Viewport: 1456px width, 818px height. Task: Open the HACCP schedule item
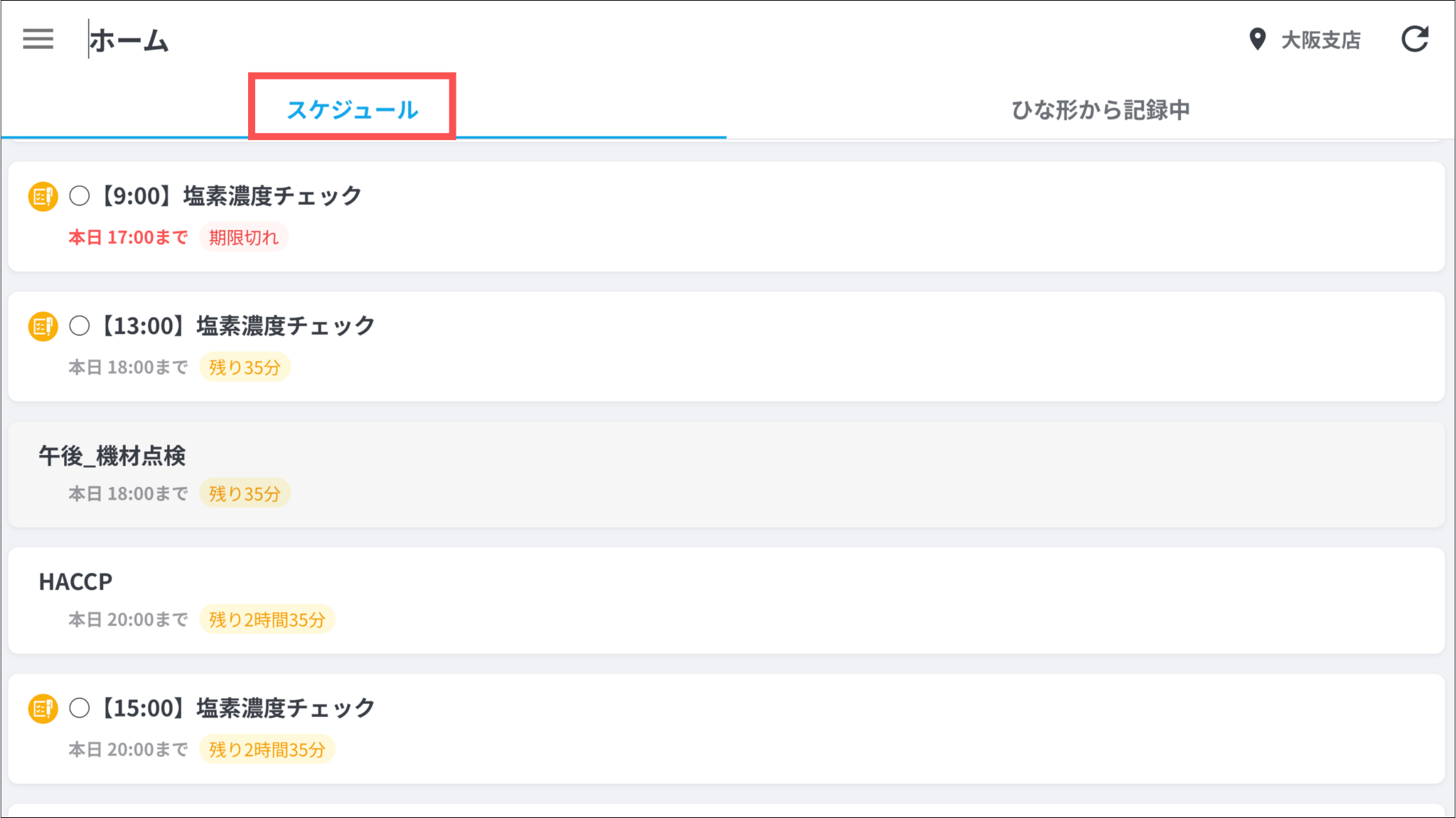[x=75, y=582]
